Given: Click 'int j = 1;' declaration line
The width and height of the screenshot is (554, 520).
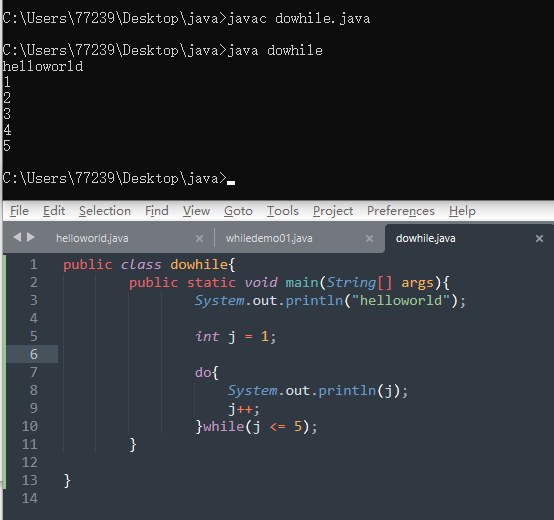Looking at the screenshot, I should click(x=236, y=337).
